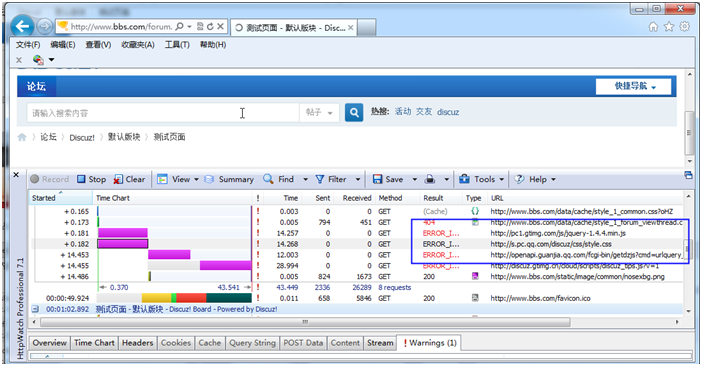The height and width of the screenshot is (366, 702).
Task: Click the address bar stop X icon
Action: (220, 27)
